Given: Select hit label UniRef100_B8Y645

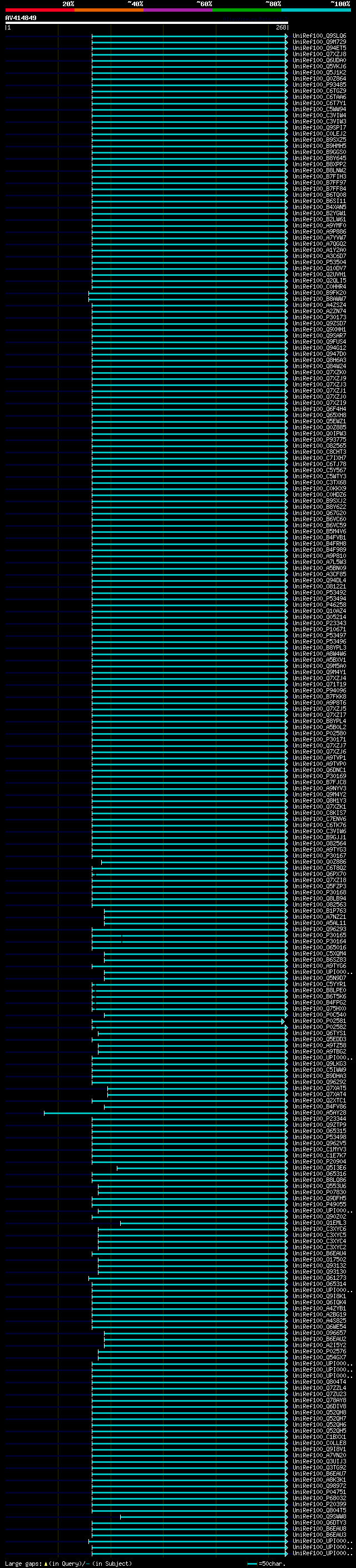Looking at the screenshot, I should 319,159.
